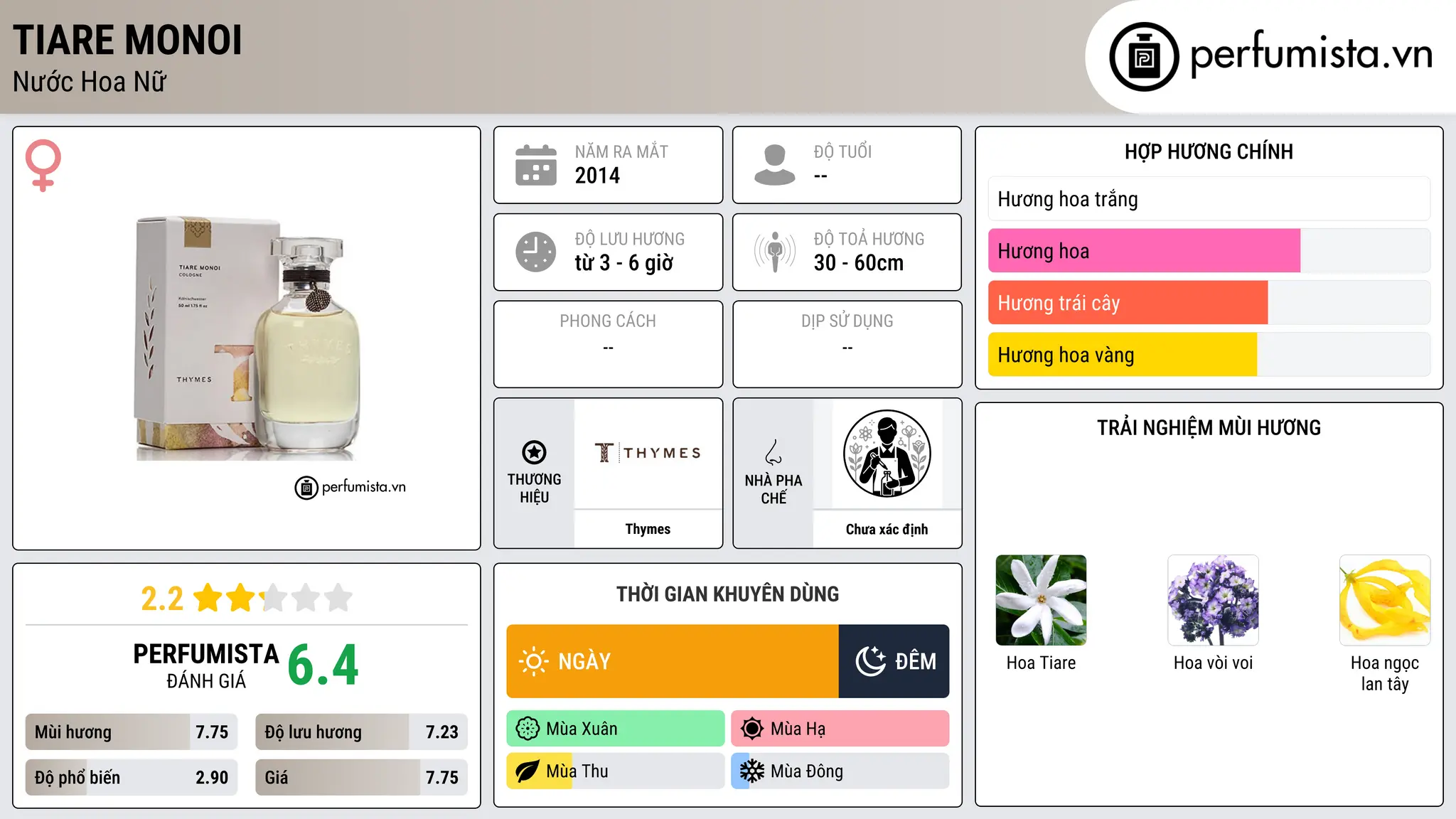Image resolution: width=1456 pixels, height=819 pixels.
Task: Click the flower icon beside Mùa Xuân
Action: click(528, 729)
